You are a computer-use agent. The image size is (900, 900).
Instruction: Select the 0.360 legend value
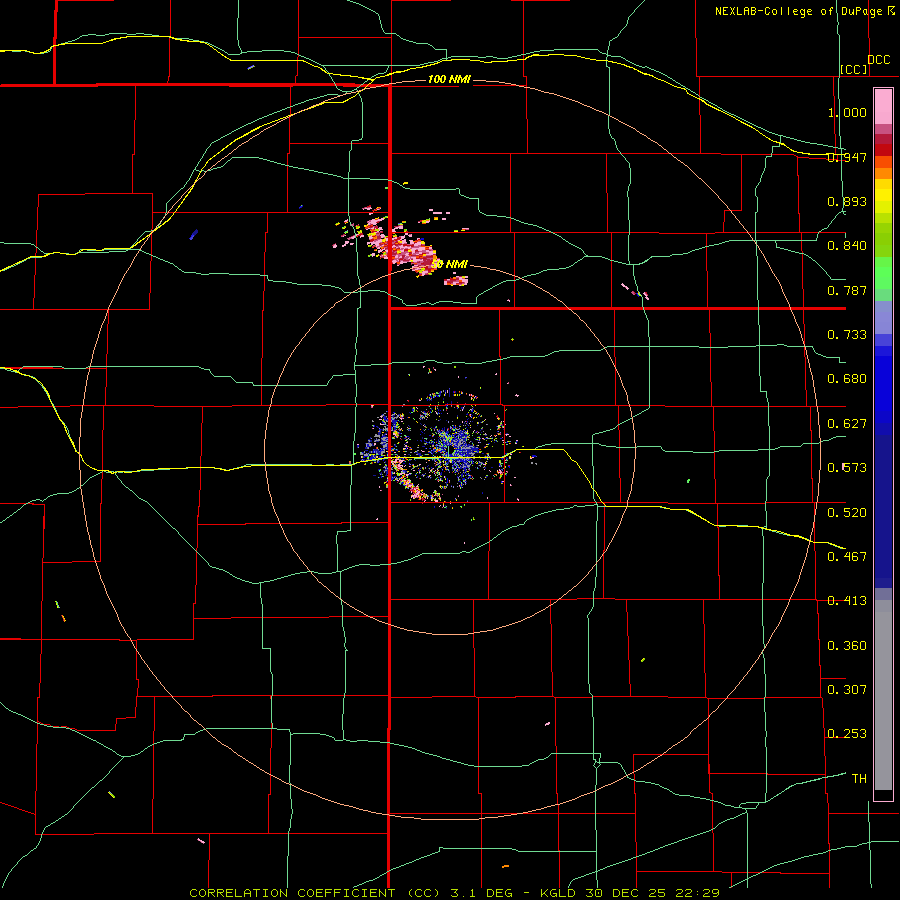click(847, 646)
